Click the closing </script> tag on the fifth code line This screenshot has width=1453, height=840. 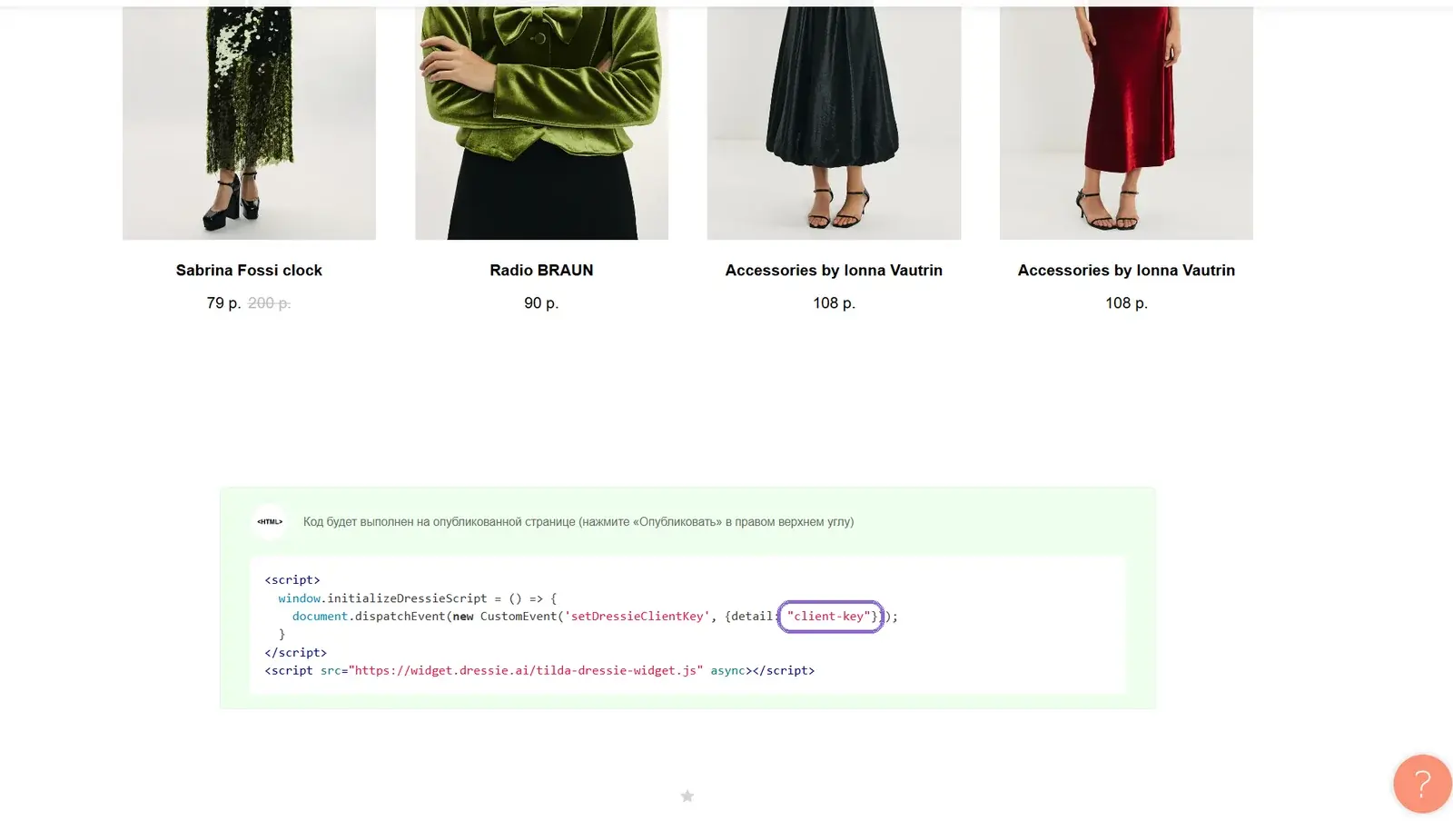[295, 653]
